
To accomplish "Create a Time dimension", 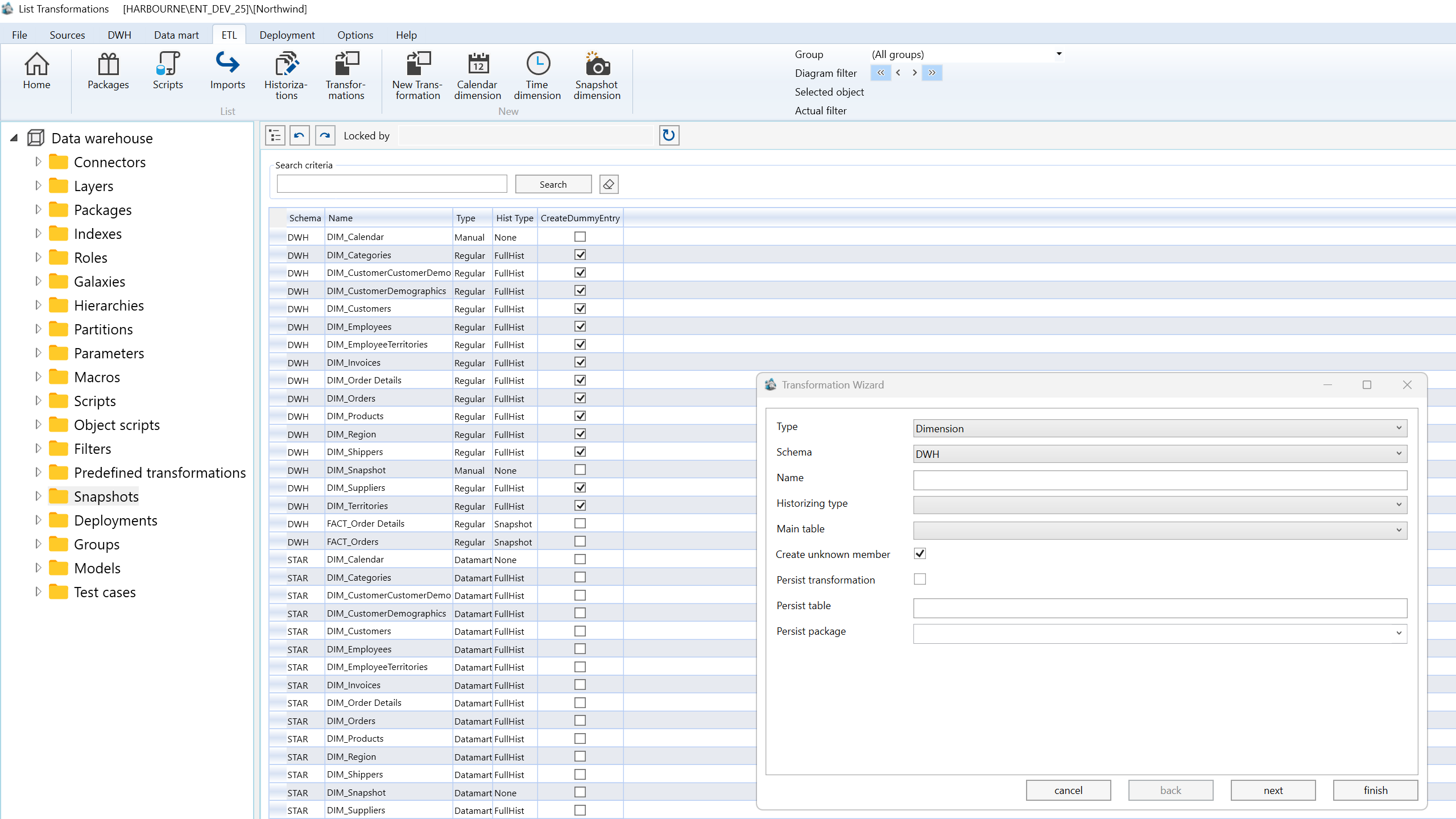I will (537, 76).
